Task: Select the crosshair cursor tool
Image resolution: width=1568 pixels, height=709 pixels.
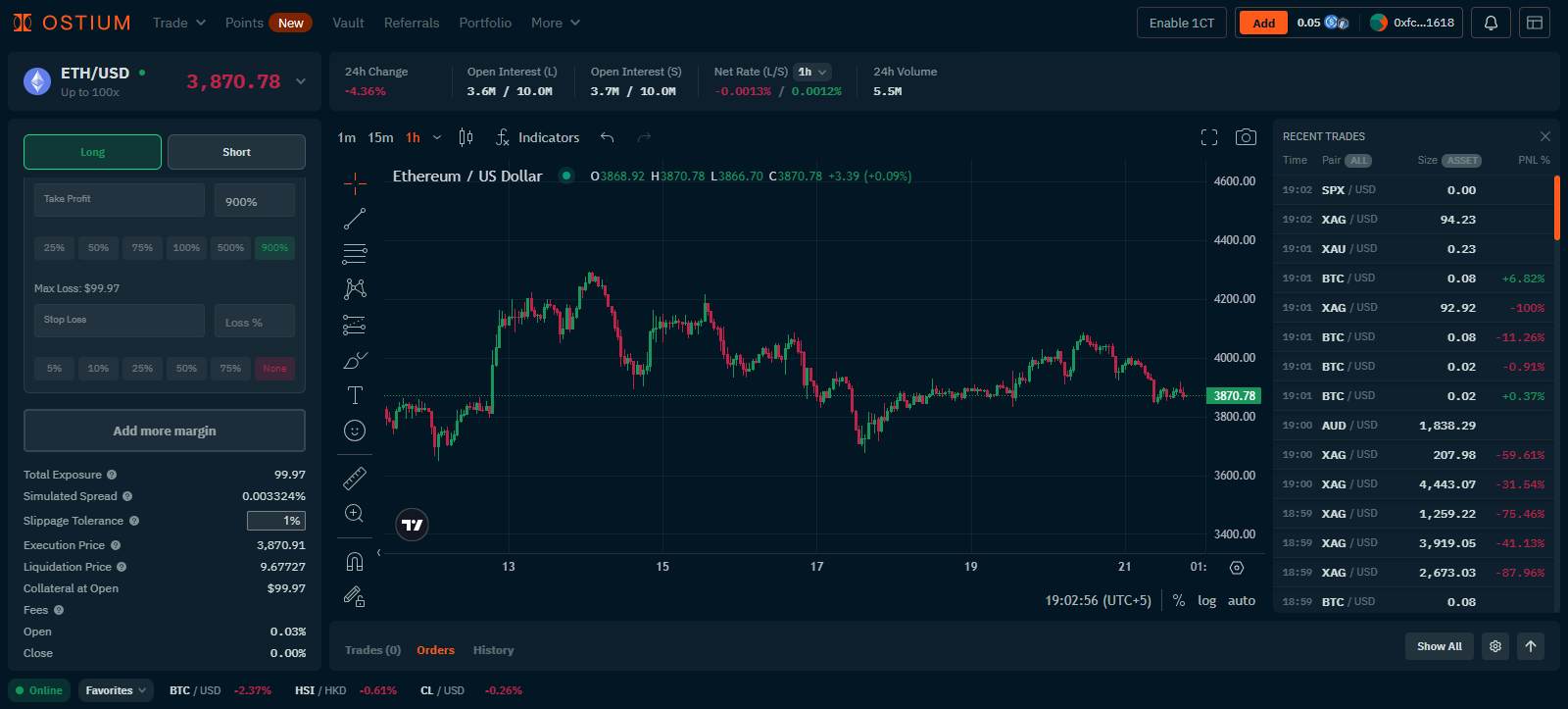Action: point(355,182)
